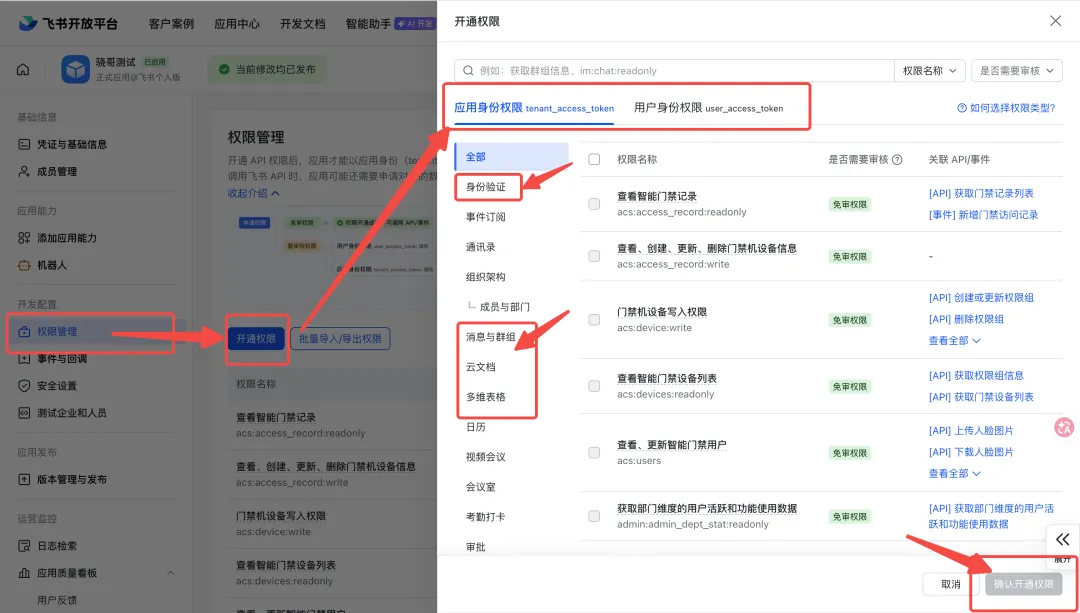Select the 组织架构 category

pyautogui.click(x=486, y=277)
